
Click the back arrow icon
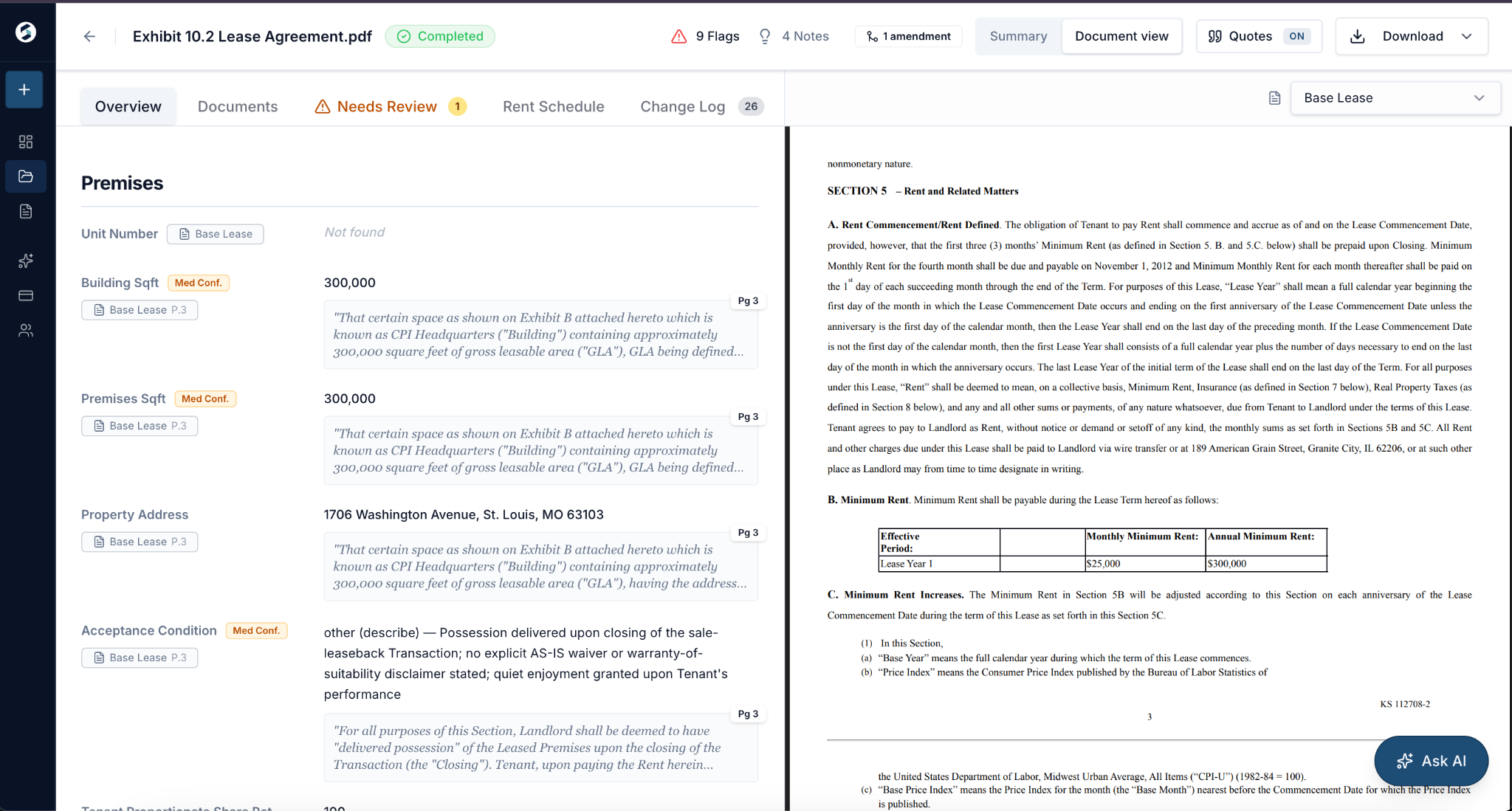click(x=89, y=36)
